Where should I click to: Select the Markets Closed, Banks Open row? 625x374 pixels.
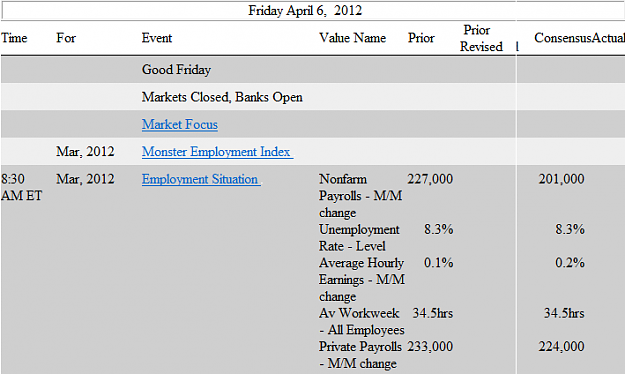tap(312, 97)
